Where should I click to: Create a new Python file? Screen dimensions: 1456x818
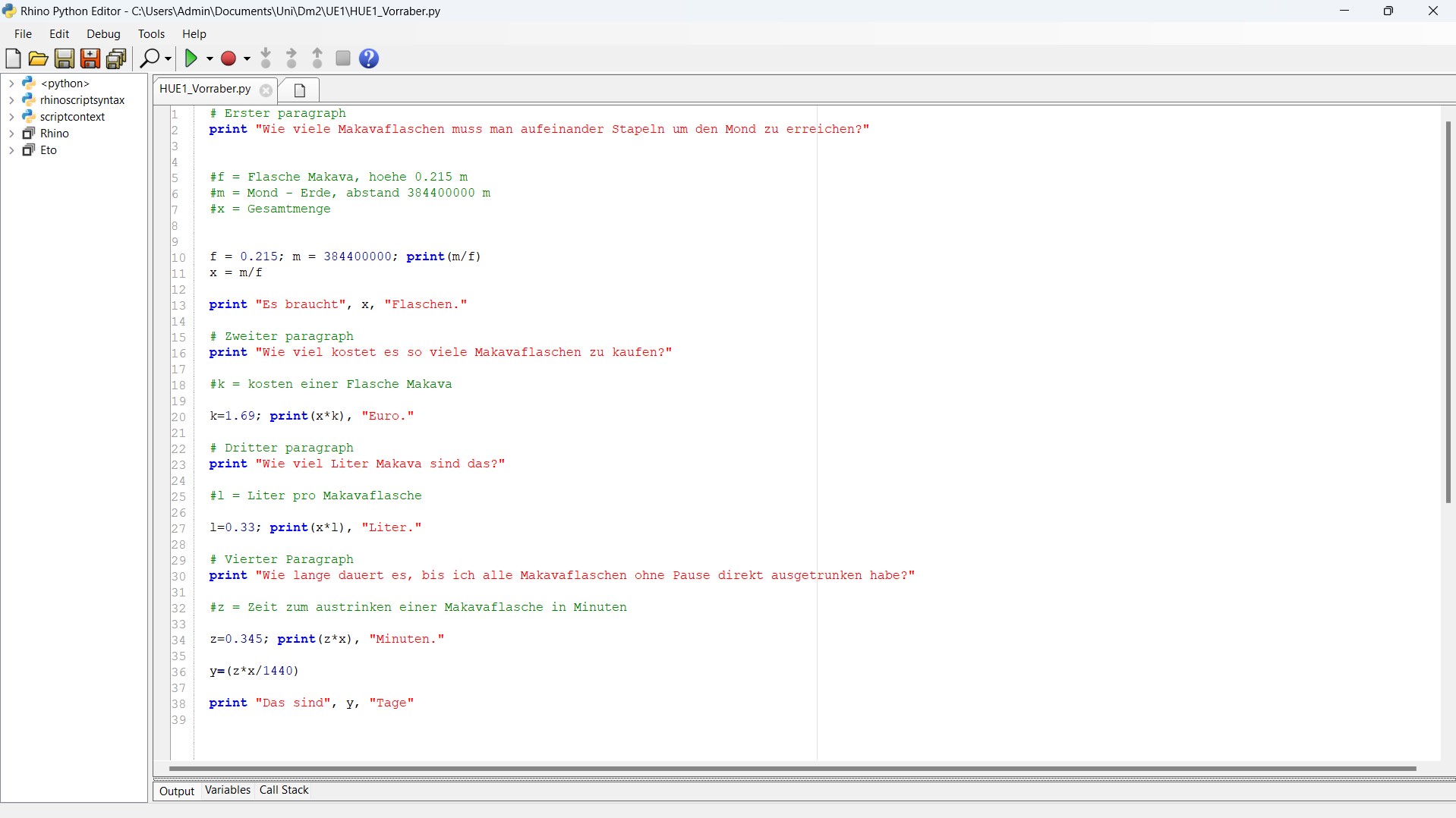point(13,58)
